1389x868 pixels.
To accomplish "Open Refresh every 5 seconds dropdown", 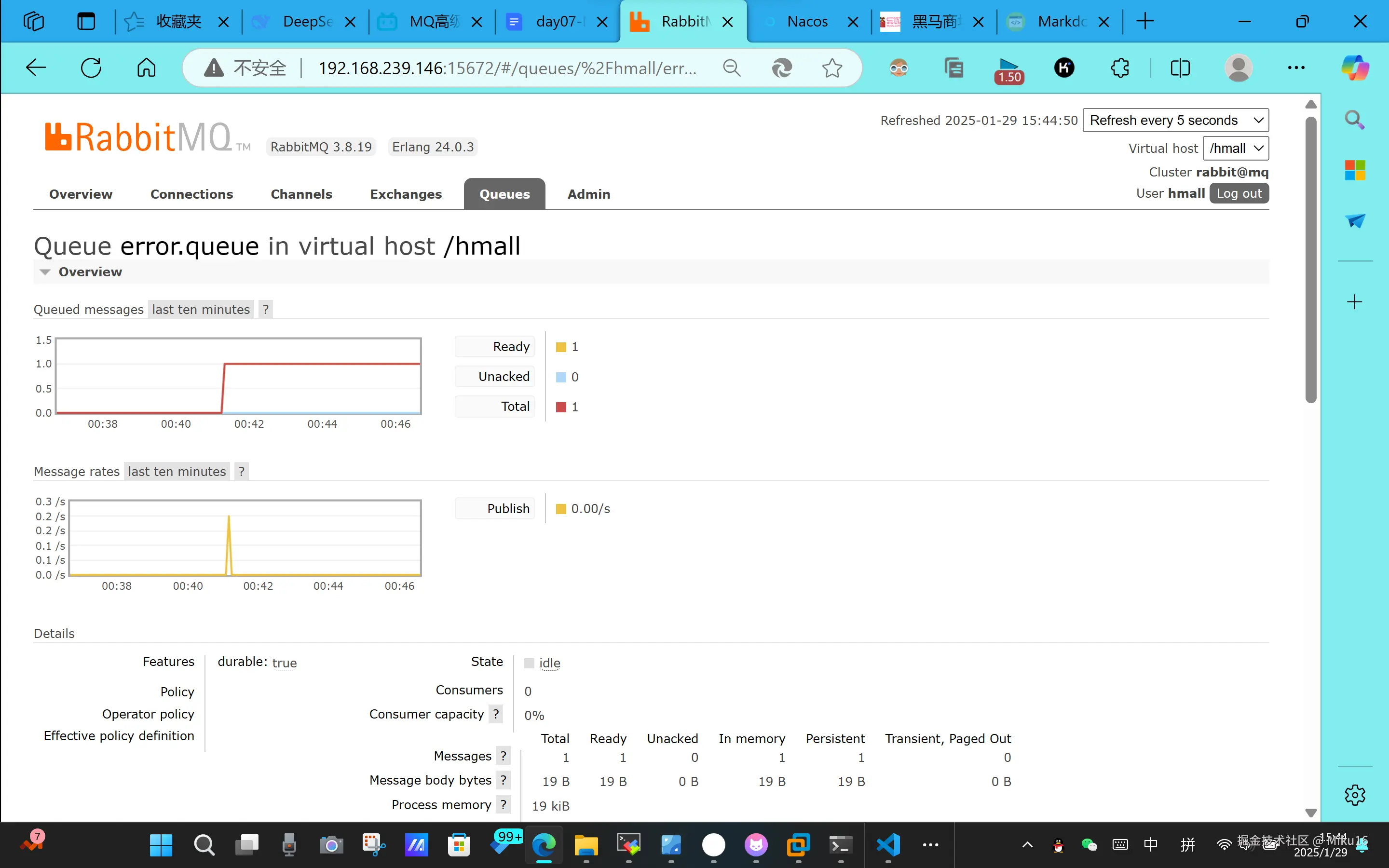I will [x=1175, y=121].
